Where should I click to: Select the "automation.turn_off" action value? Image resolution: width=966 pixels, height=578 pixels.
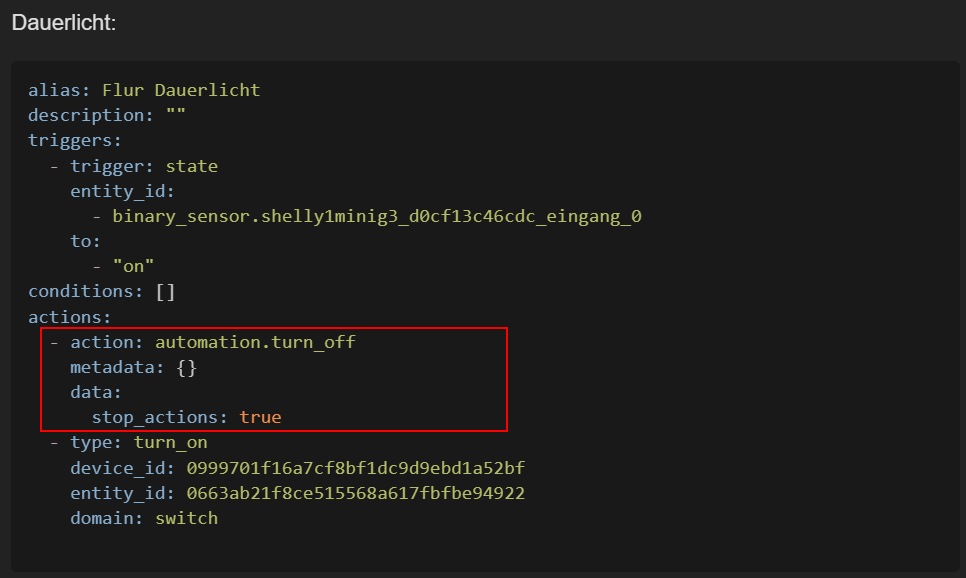255,342
